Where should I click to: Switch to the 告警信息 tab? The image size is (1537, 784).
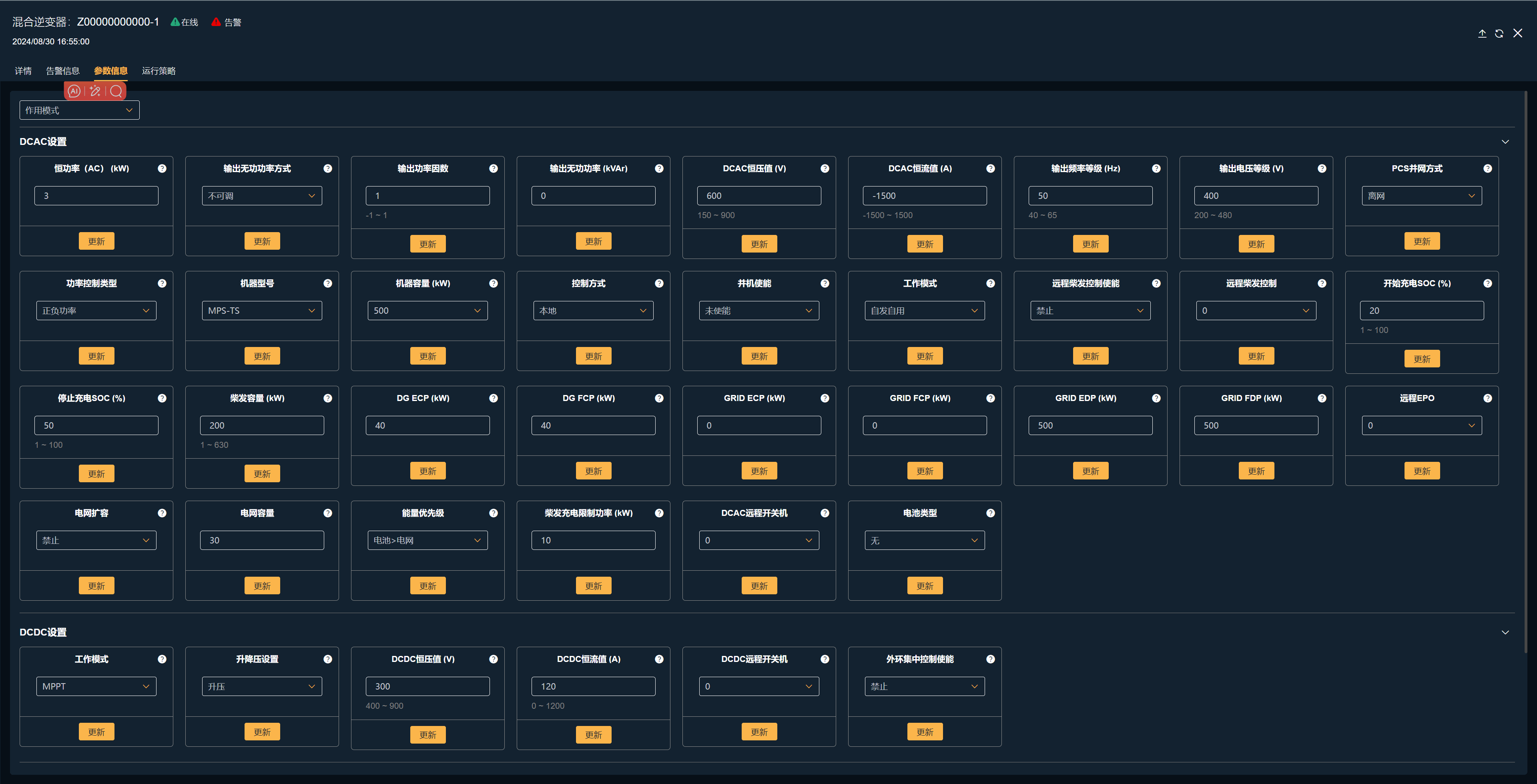(x=63, y=71)
